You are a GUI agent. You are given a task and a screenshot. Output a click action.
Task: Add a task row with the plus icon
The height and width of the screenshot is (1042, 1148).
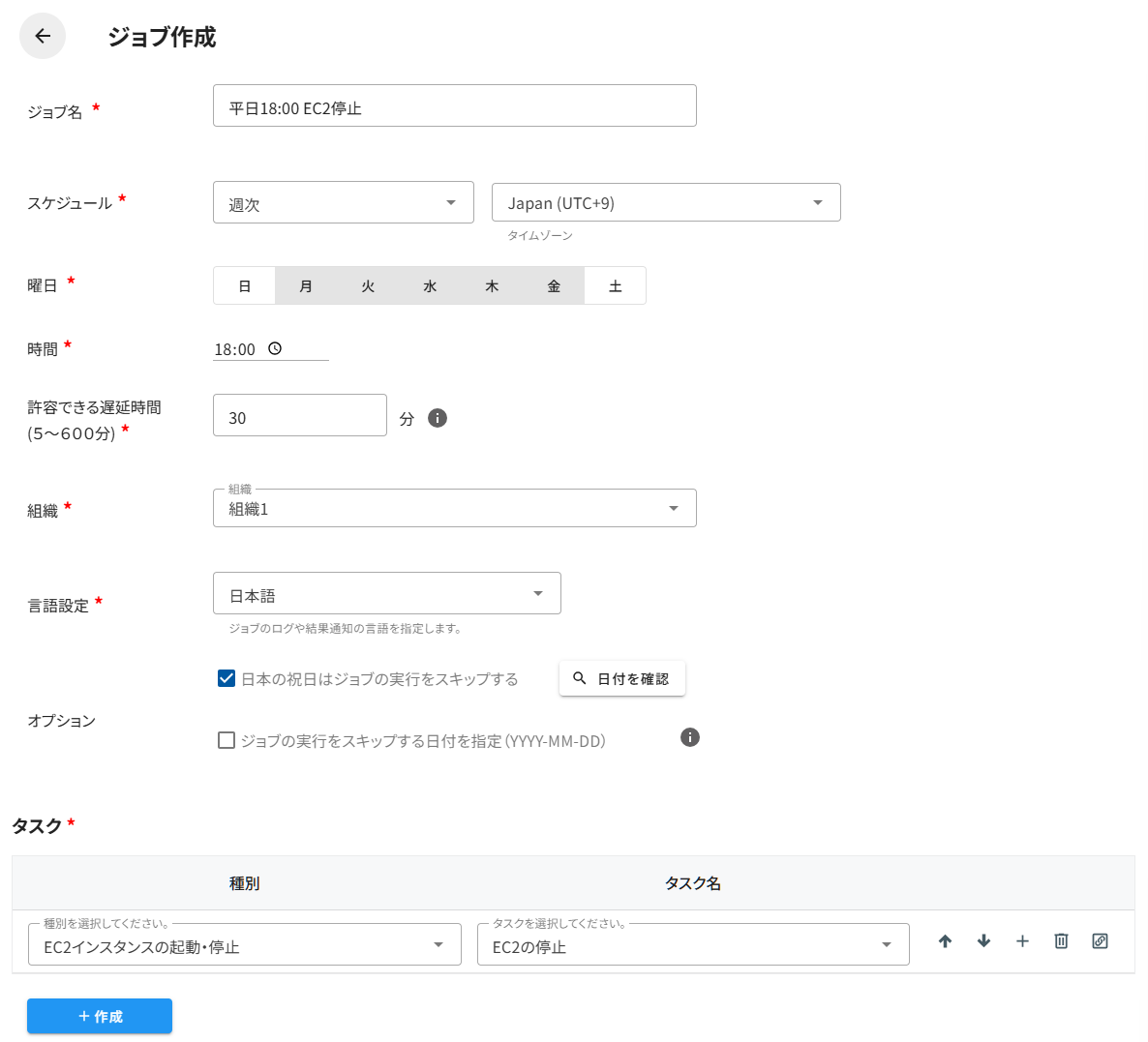point(1022,941)
